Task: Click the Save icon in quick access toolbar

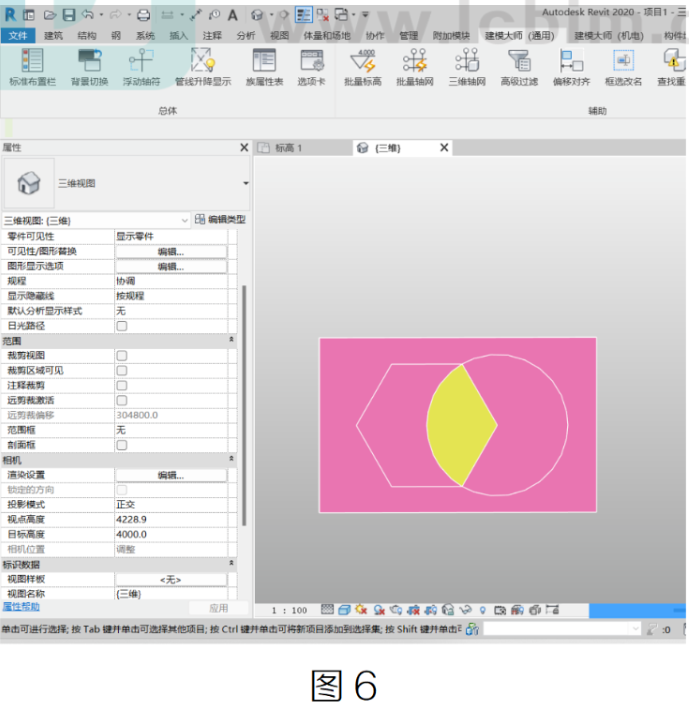Action: coord(69,15)
